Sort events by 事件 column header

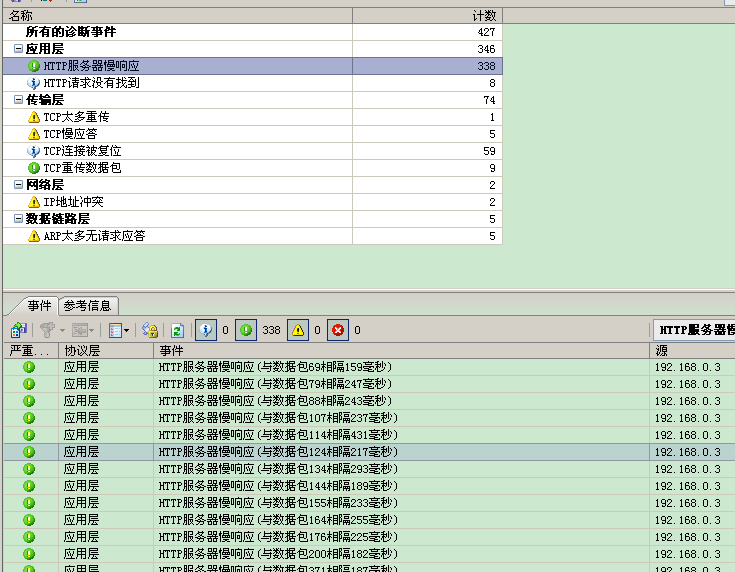pos(401,350)
